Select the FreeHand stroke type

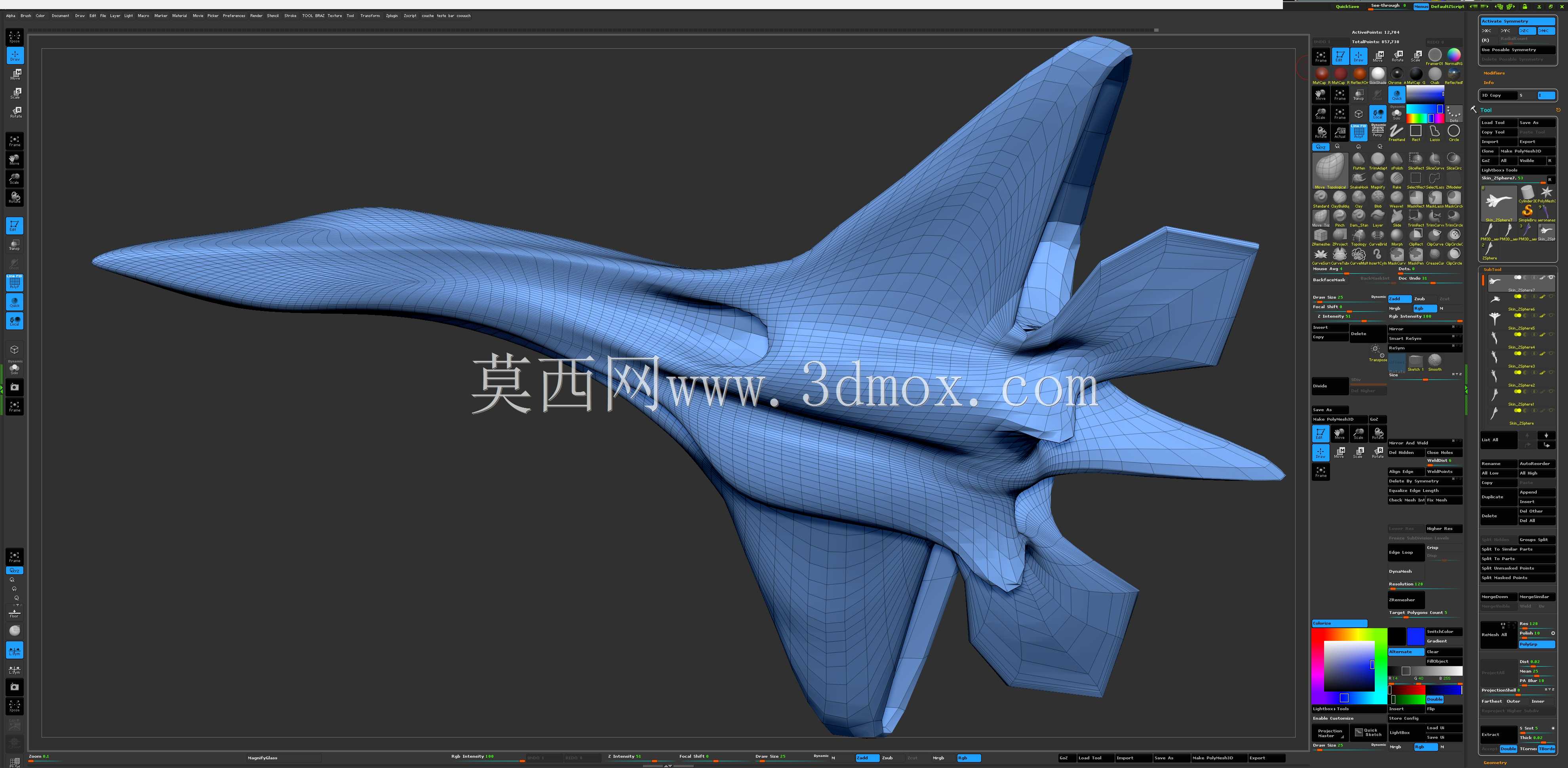coord(1396,133)
